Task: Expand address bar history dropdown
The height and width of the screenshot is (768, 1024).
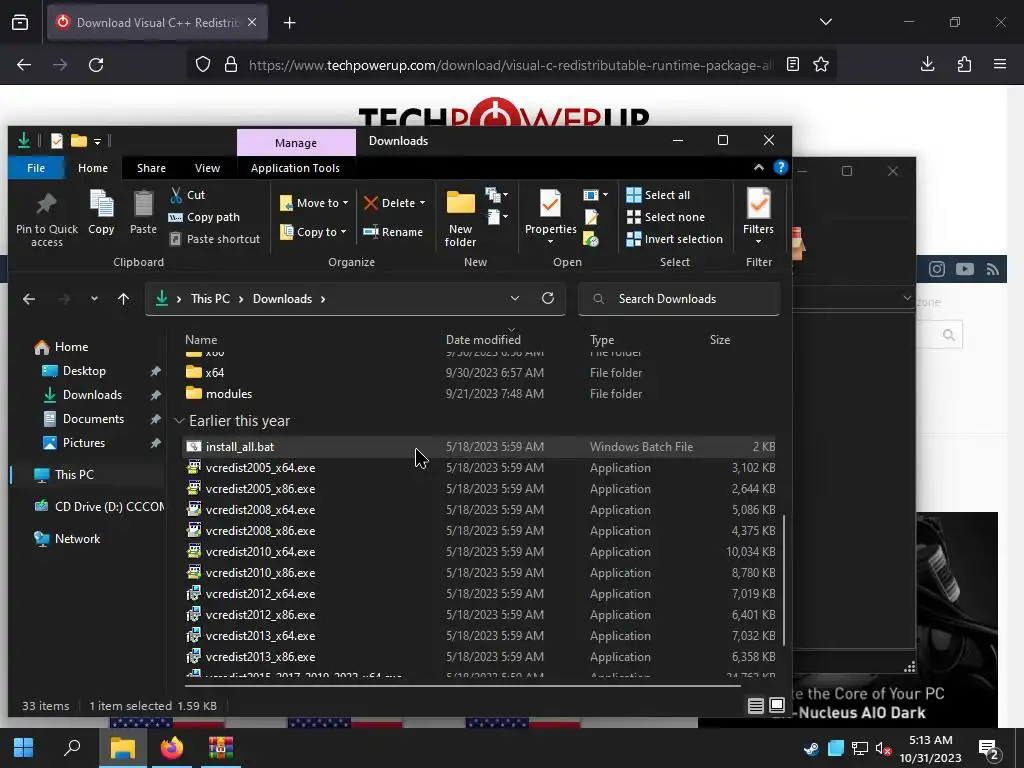Action: point(515,298)
